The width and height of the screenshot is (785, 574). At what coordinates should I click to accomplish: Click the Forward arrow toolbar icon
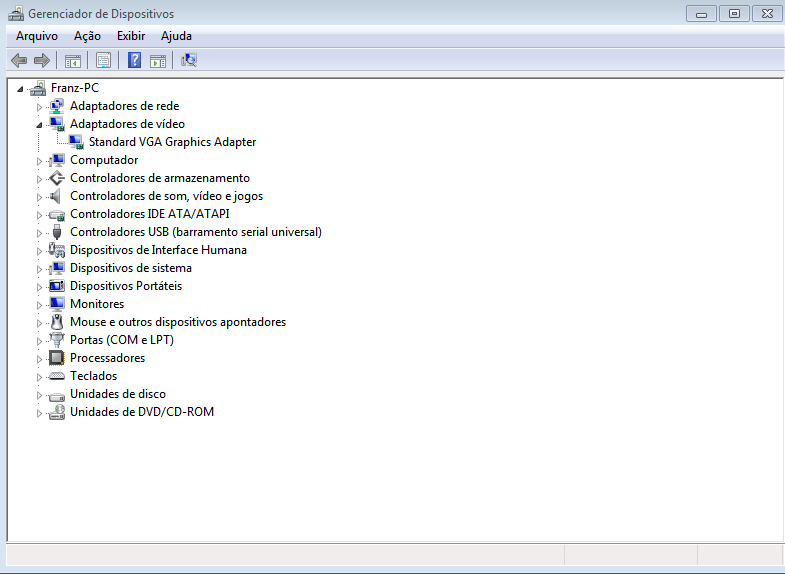point(42,61)
